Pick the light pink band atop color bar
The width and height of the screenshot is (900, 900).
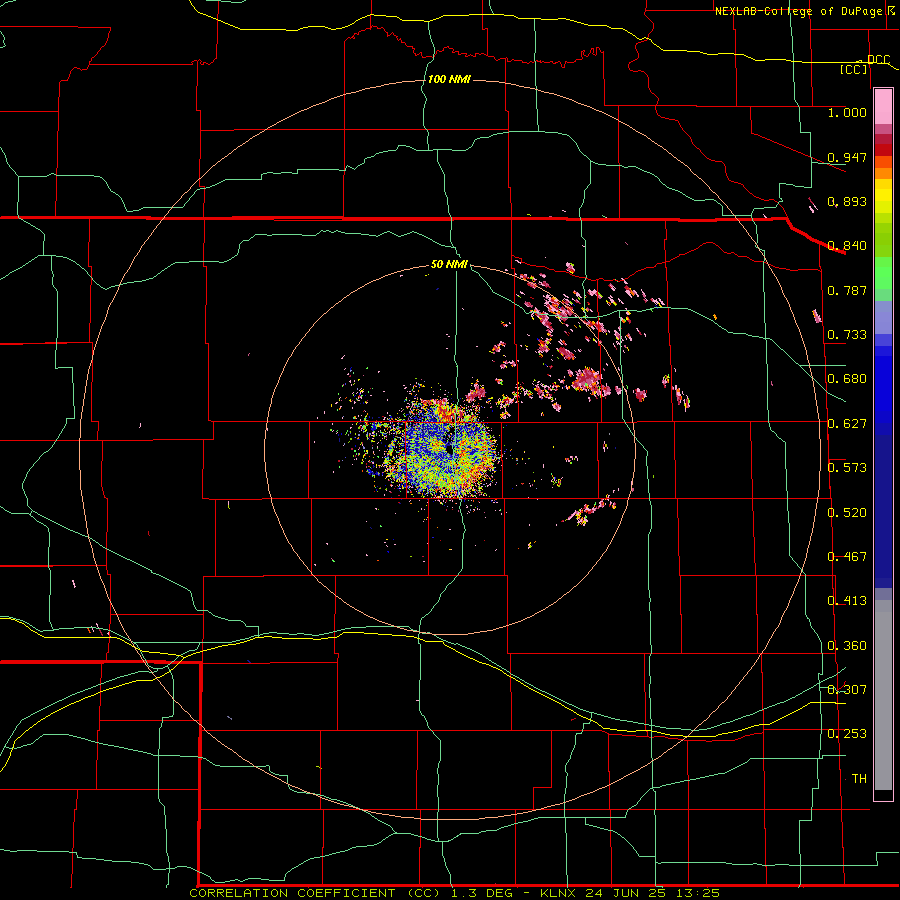coord(883,107)
